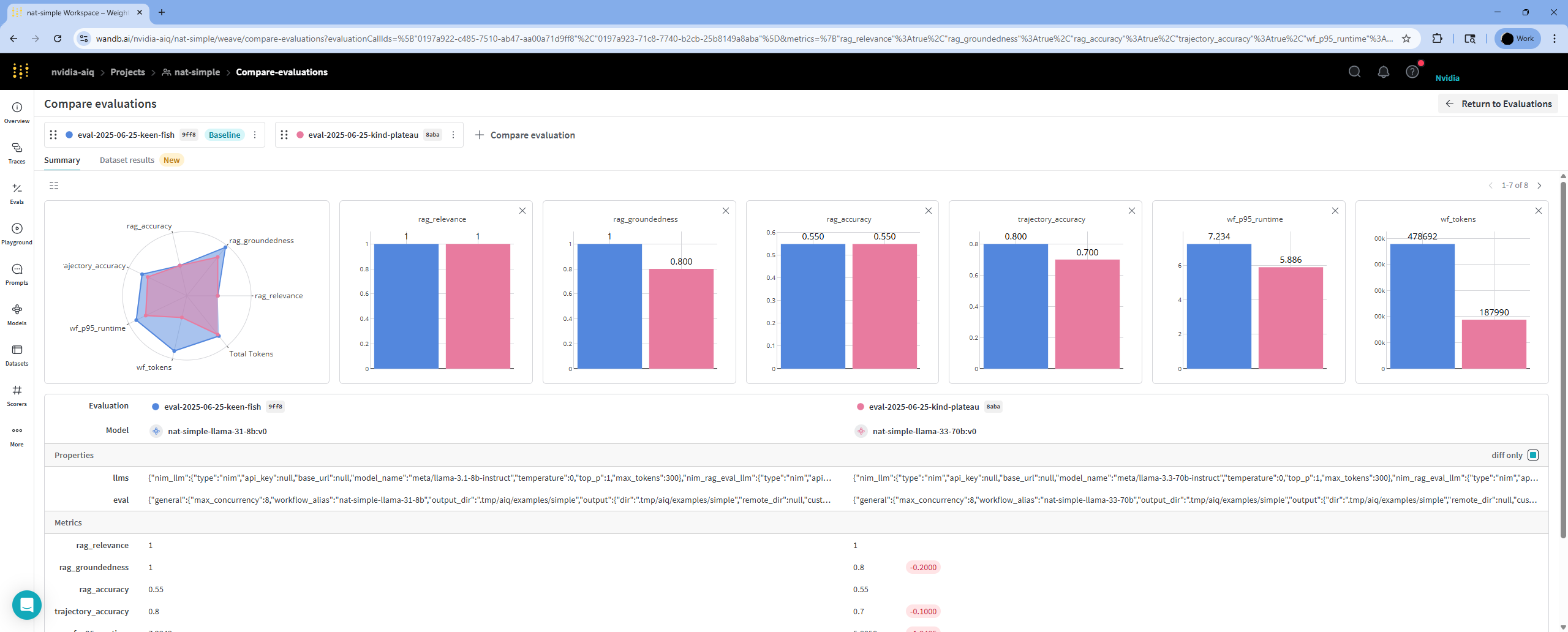Click Return to Evaluations button
The height and width of the screenshot is (632, 1568).
tap(1498, 104)
